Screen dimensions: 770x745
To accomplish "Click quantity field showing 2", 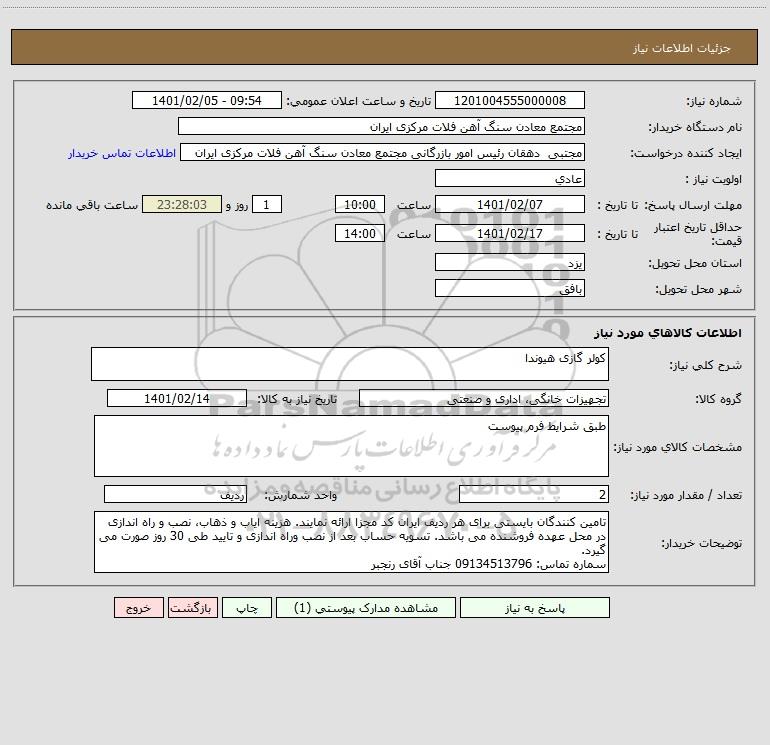I will (534, 495).
